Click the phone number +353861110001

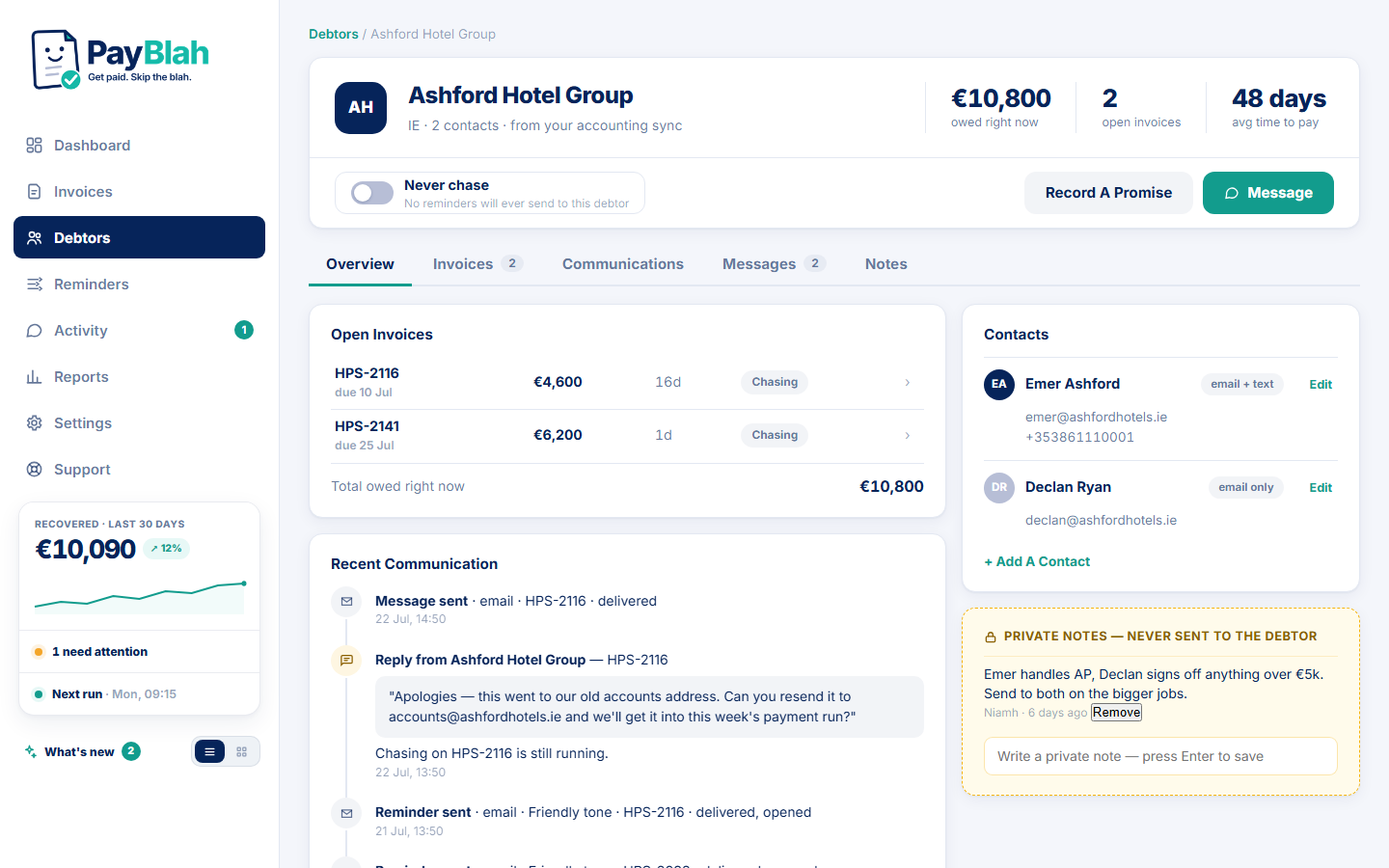(x=1079, y=437)
